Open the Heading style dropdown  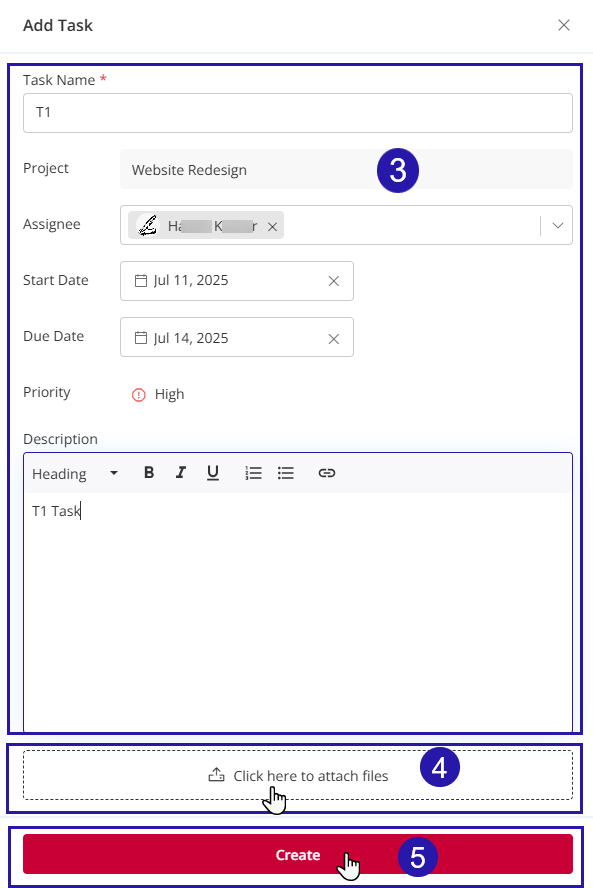75,473
